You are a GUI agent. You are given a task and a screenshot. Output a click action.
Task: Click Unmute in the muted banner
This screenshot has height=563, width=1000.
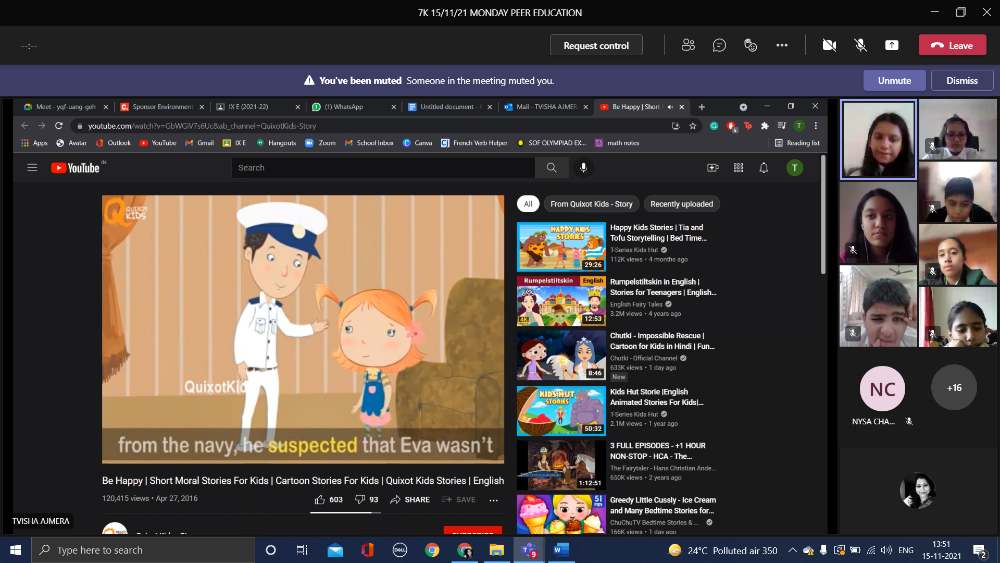pyautogui.click(x=894, y=80)
